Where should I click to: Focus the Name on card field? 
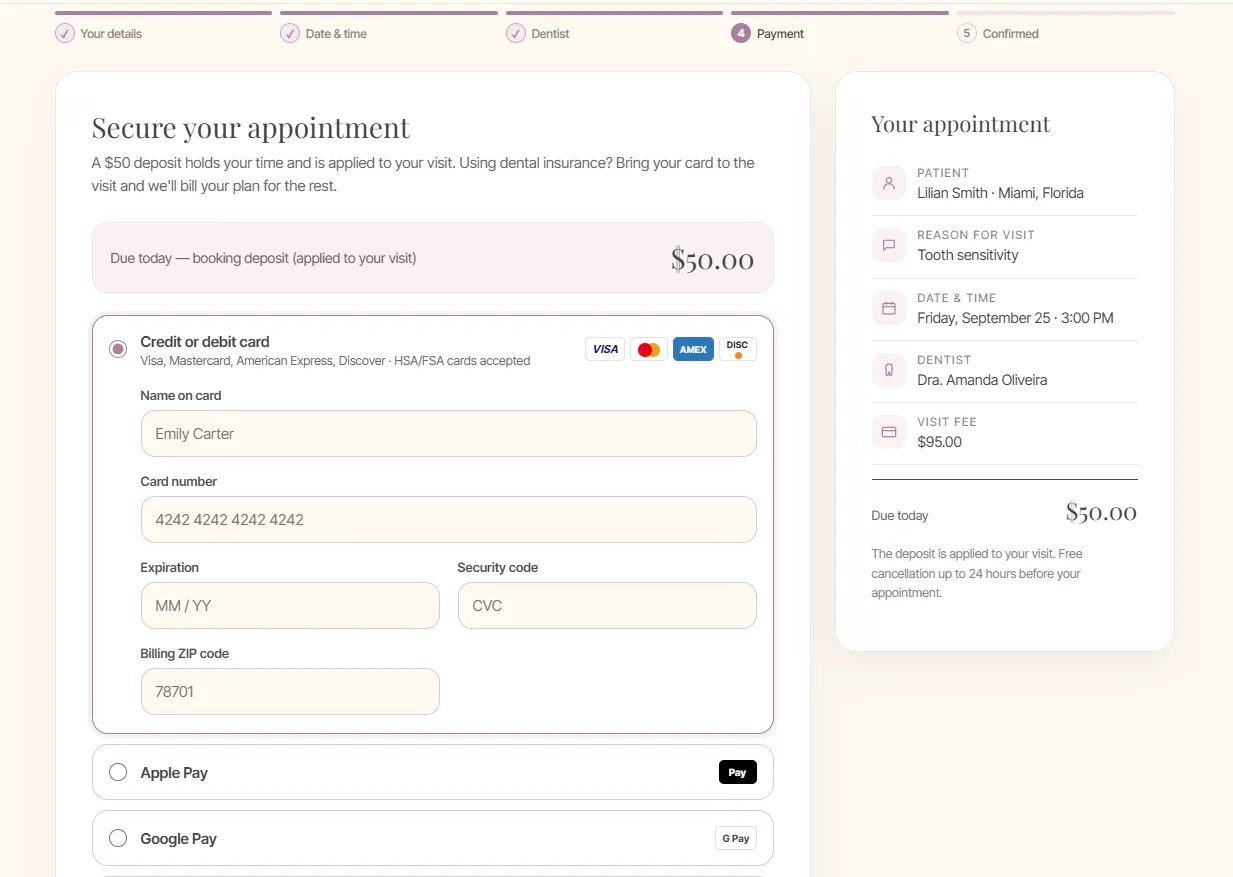448,433
